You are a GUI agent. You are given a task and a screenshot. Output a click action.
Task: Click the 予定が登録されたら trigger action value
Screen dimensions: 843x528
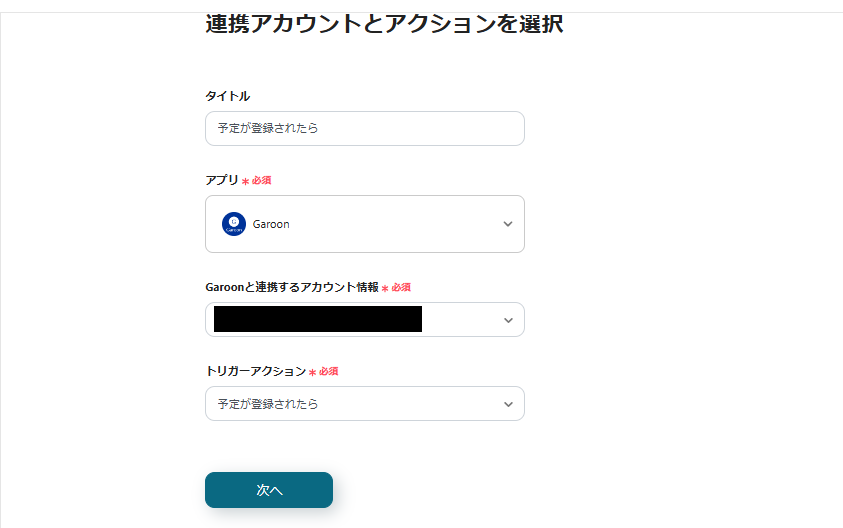[x=268, y=404]
